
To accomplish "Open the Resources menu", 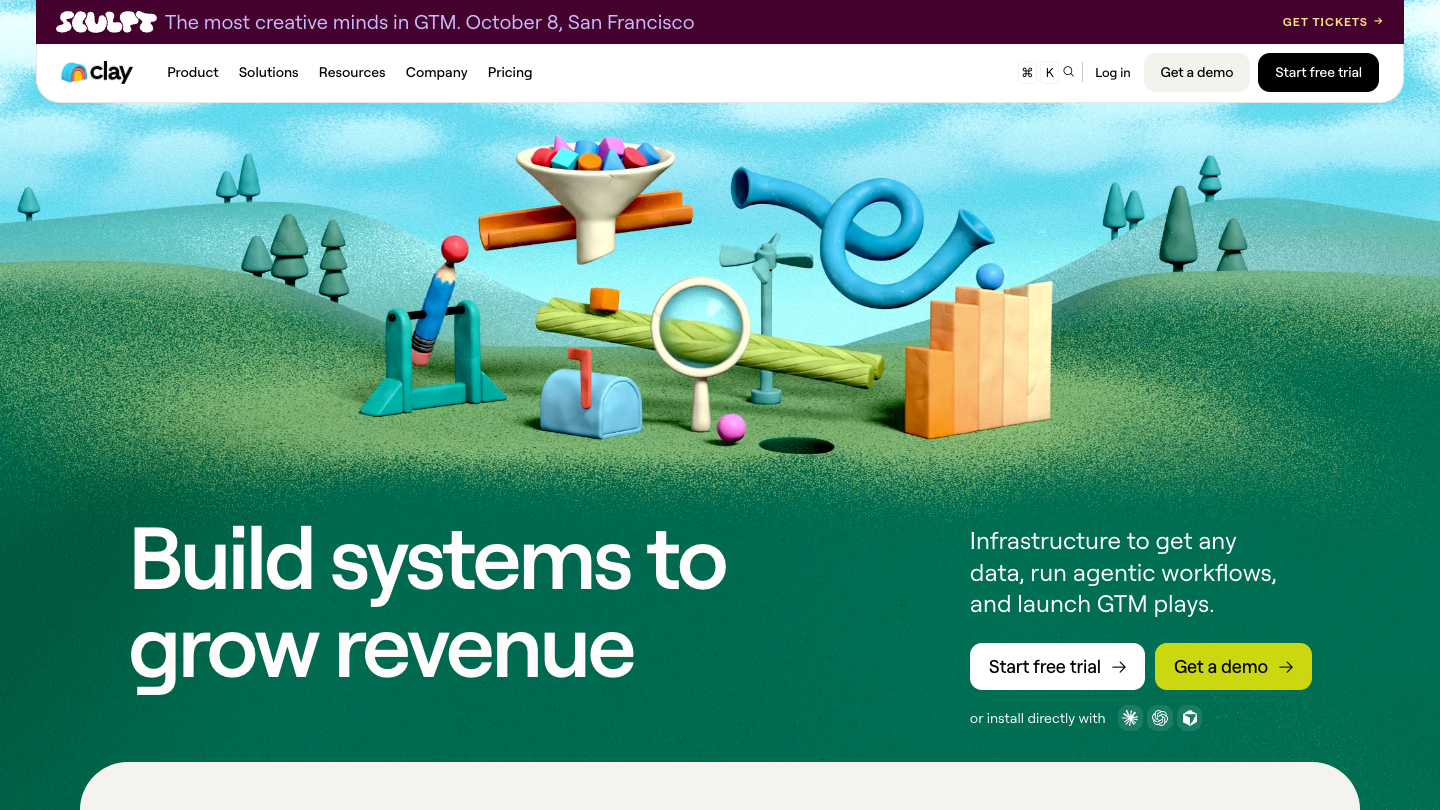I will 352,72.
